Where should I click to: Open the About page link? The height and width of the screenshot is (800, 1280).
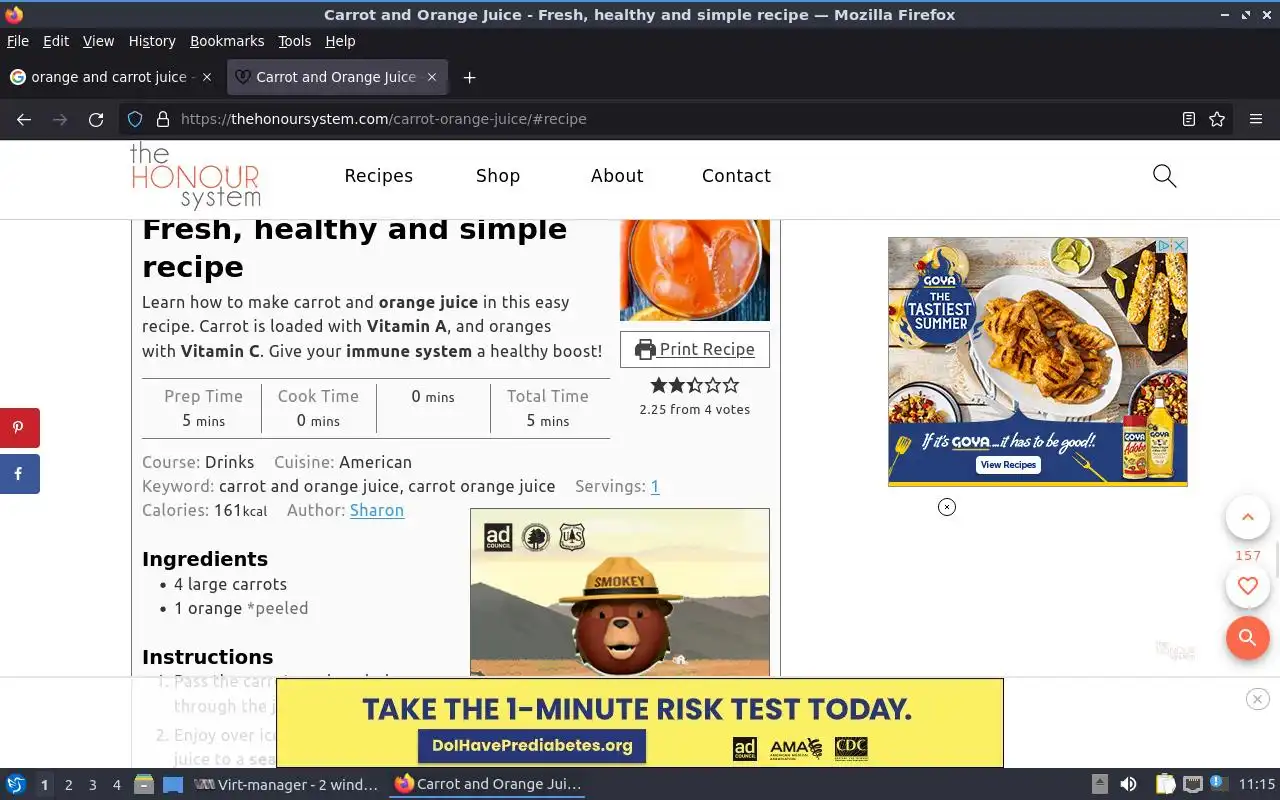[x=617, y=176]
